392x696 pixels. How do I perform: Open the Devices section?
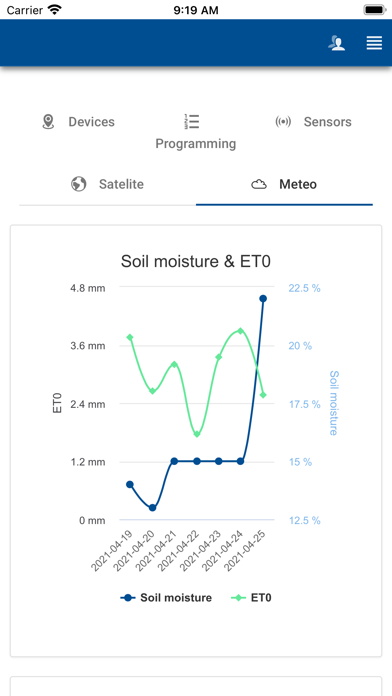pos(78,122)
